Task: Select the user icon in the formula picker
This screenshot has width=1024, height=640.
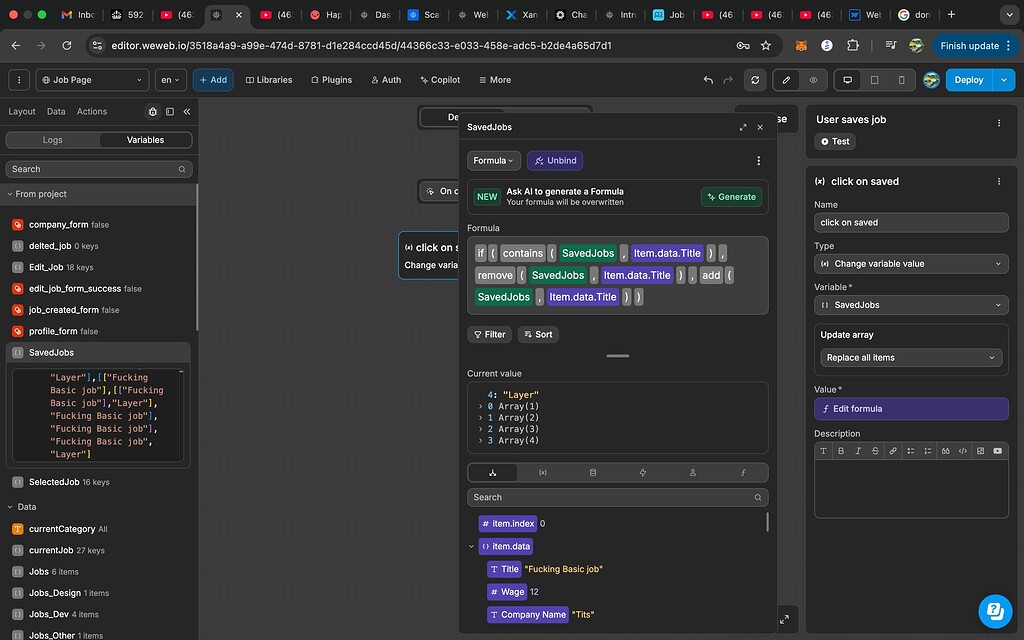Action: tap(694, 472)
